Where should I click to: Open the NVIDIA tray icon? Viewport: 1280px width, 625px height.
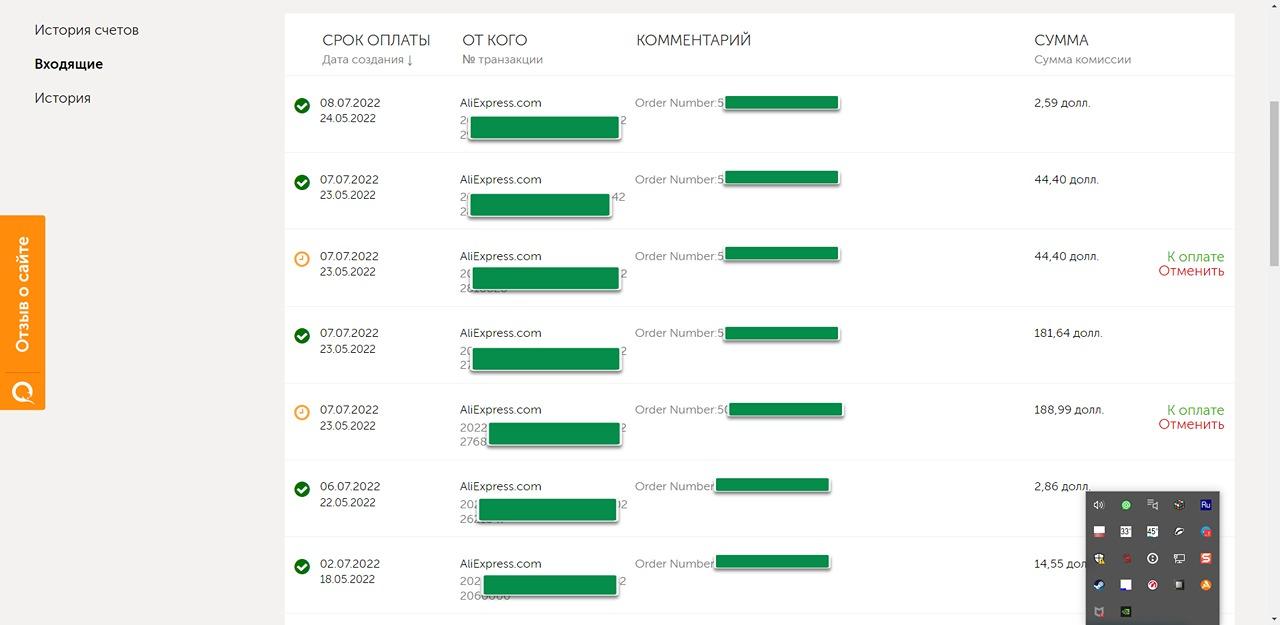tap(1126, 611)
